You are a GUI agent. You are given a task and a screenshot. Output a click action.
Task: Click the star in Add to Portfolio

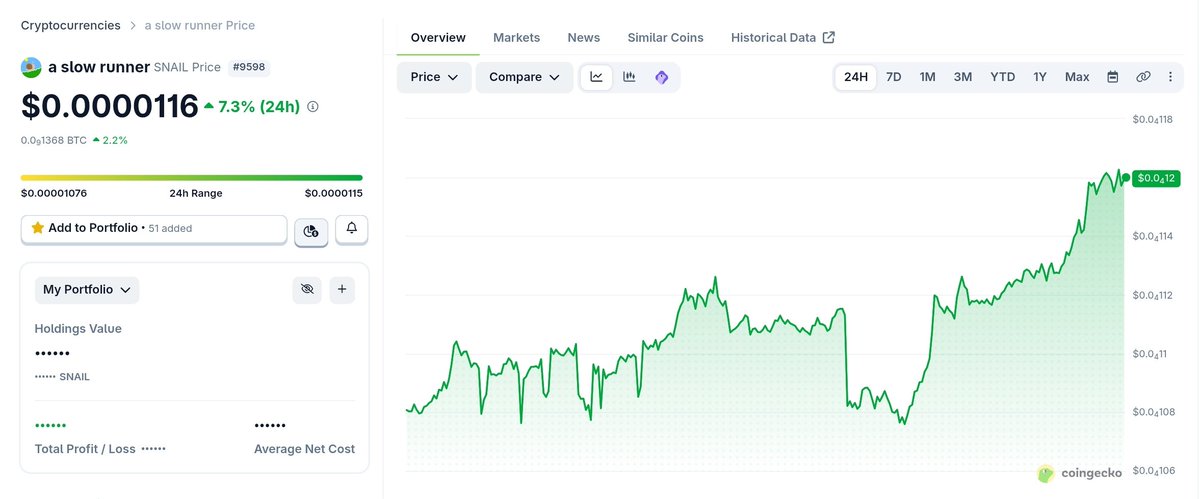(38, 228)
